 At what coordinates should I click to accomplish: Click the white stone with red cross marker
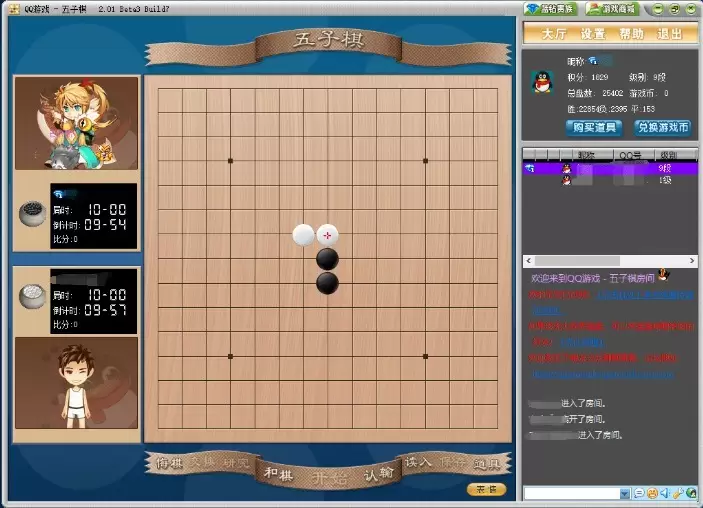click(x=327, y=235)
